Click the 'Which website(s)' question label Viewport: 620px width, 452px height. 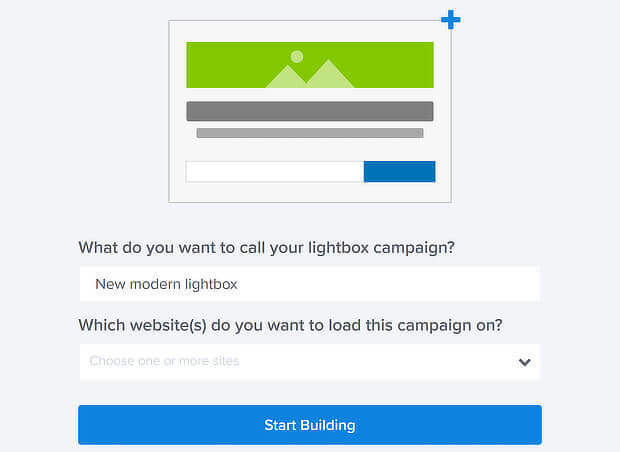(x=290, y=325)
